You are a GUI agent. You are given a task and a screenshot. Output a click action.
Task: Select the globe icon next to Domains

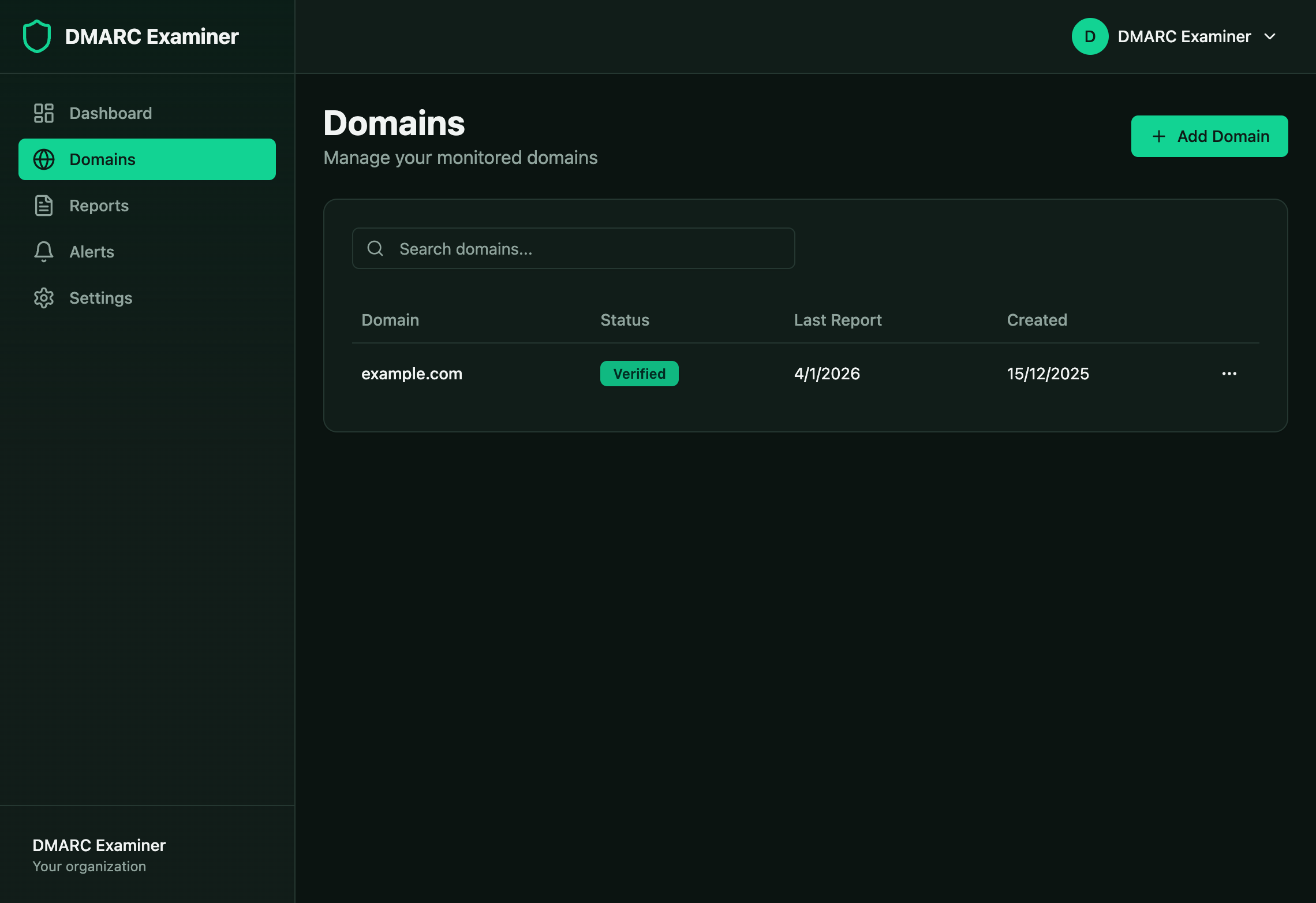click(44, 159)
